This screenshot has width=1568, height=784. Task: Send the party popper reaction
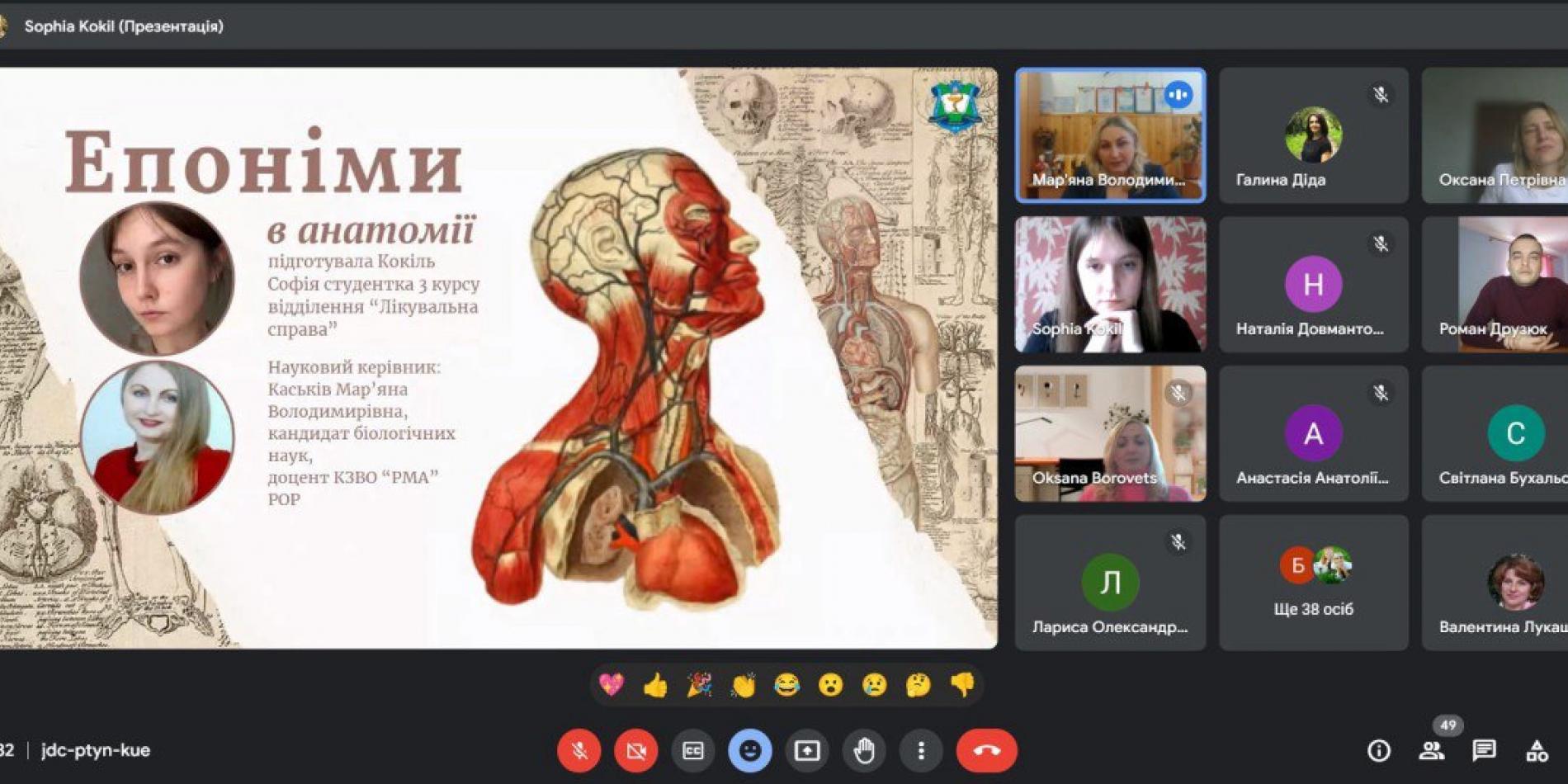[699, 684]
